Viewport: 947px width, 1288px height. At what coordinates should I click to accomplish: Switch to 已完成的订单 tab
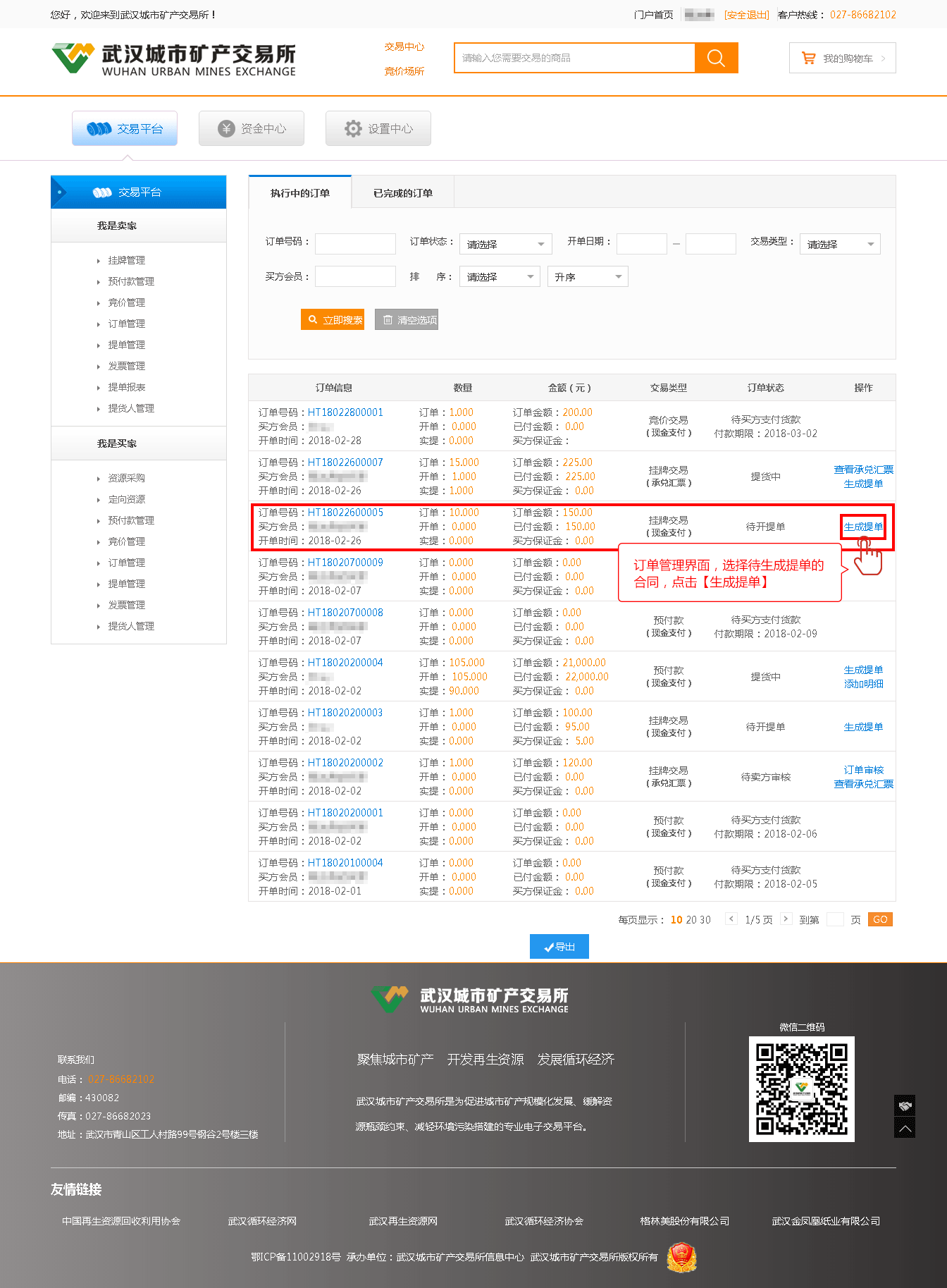(403, 193)
